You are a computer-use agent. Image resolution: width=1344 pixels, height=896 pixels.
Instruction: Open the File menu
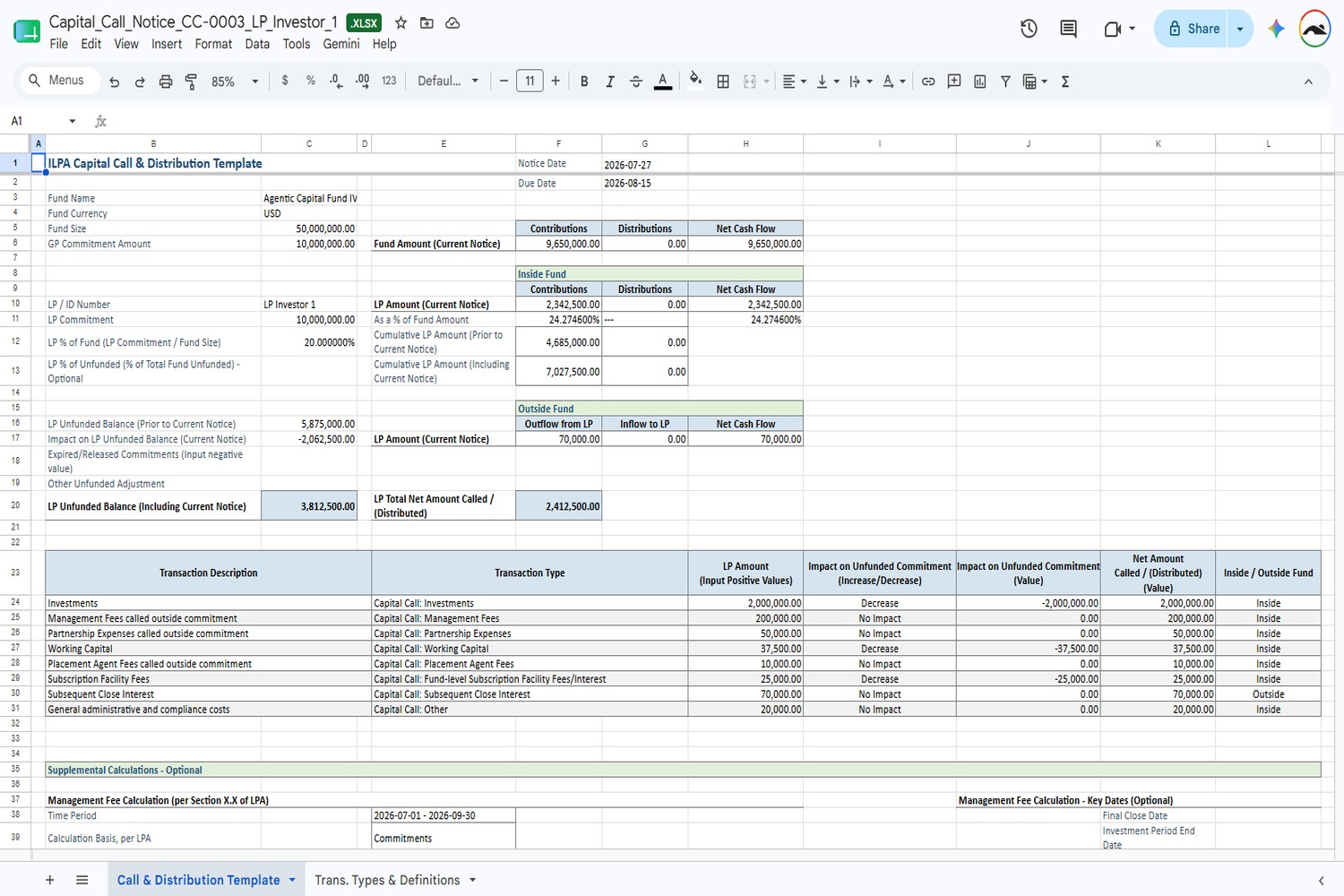coord(59,44)
